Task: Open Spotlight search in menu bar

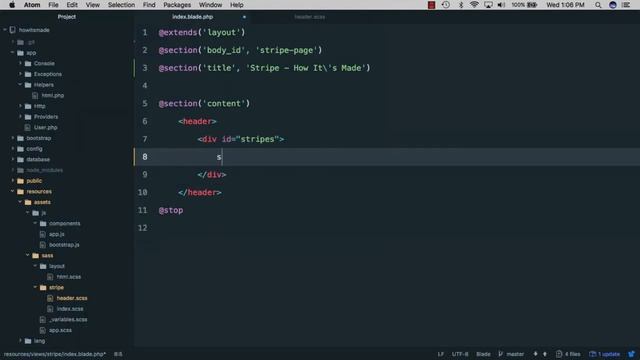Action: (598, 5)
